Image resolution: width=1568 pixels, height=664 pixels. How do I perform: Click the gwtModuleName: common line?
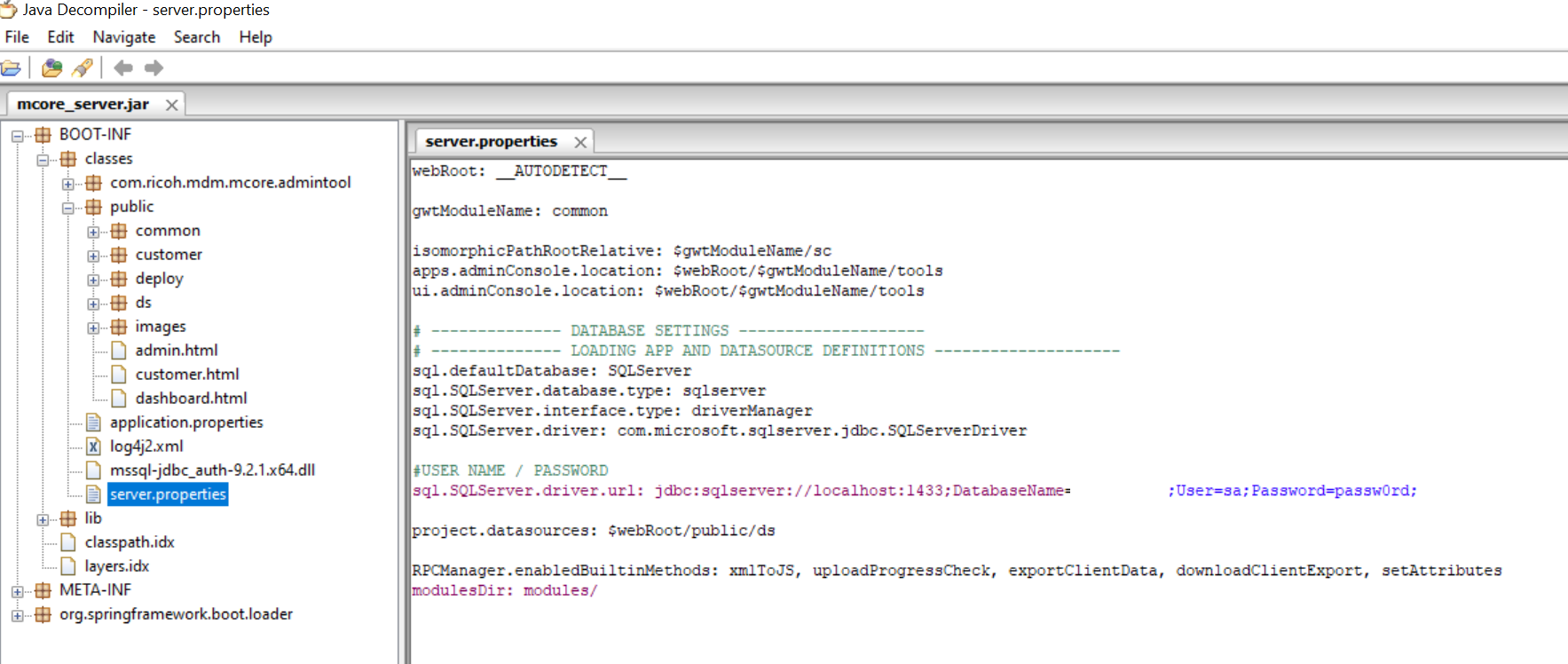point(509,211)
